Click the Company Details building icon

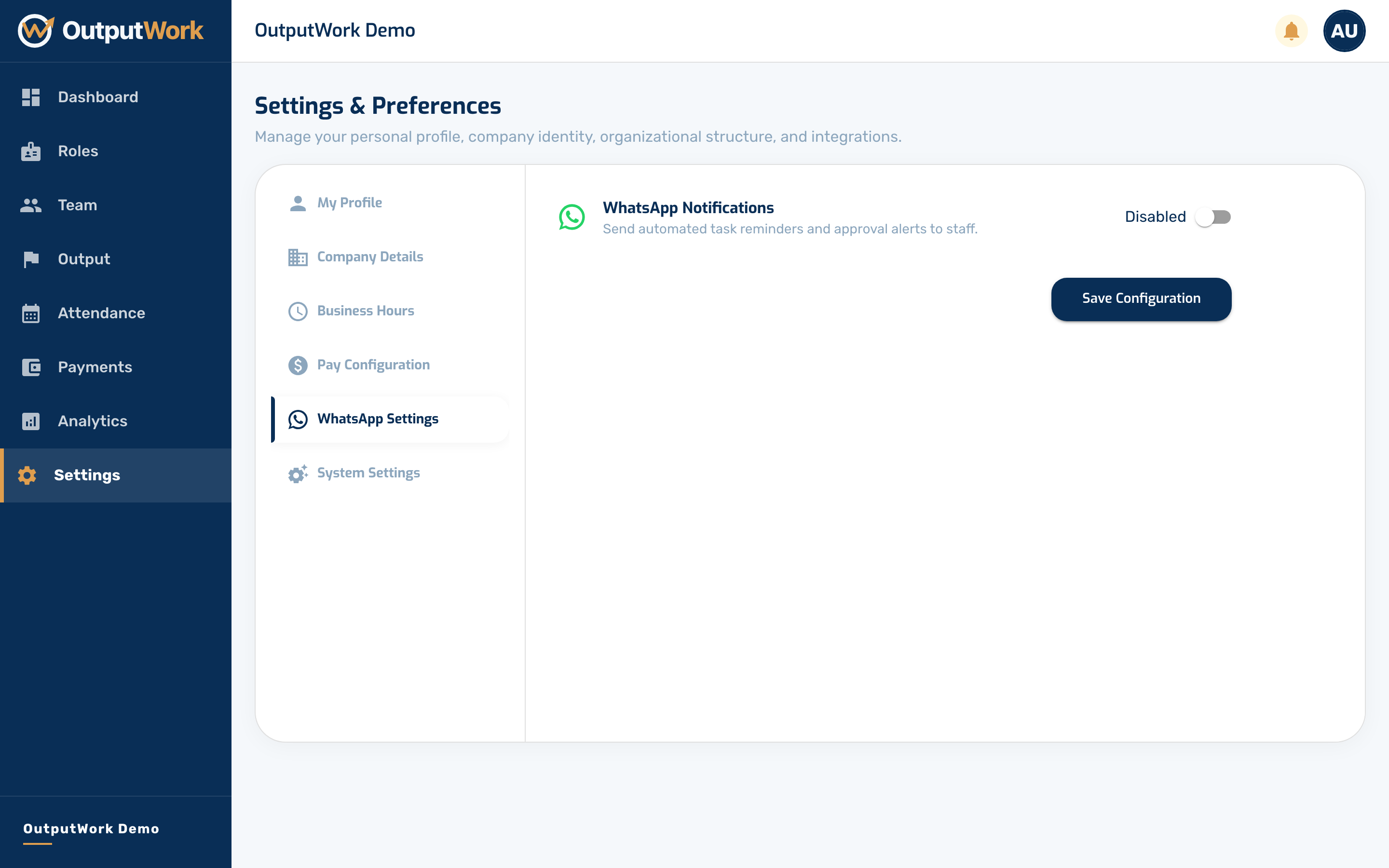pos(298,257)
